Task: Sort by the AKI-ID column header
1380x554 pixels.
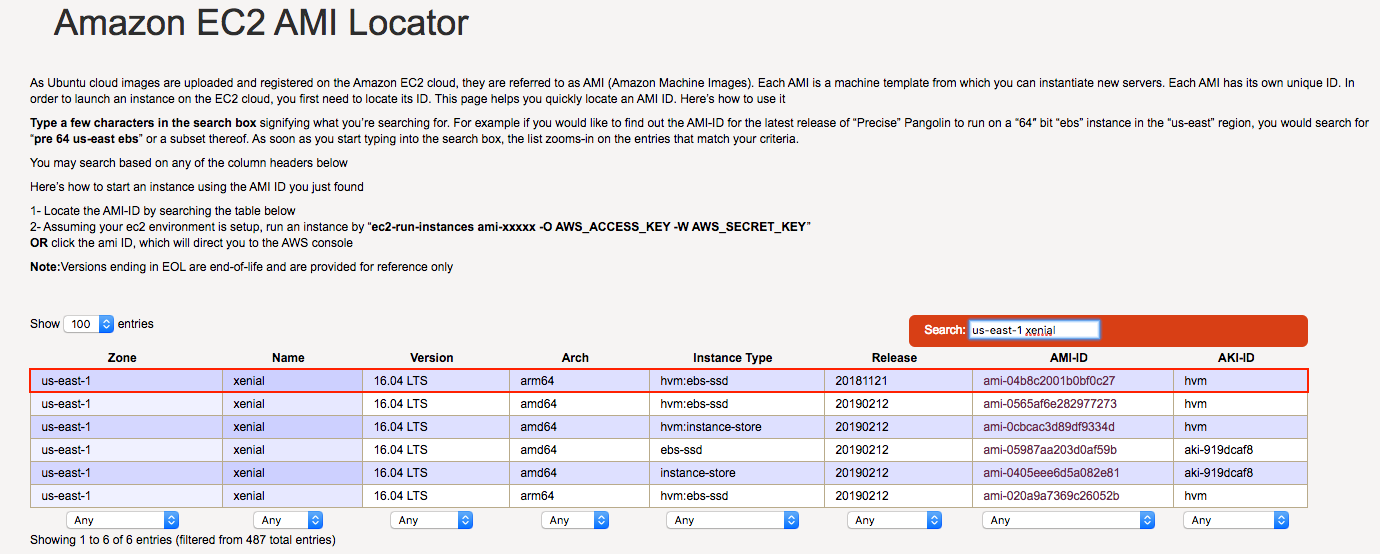Action: [x=1237, y=357]
